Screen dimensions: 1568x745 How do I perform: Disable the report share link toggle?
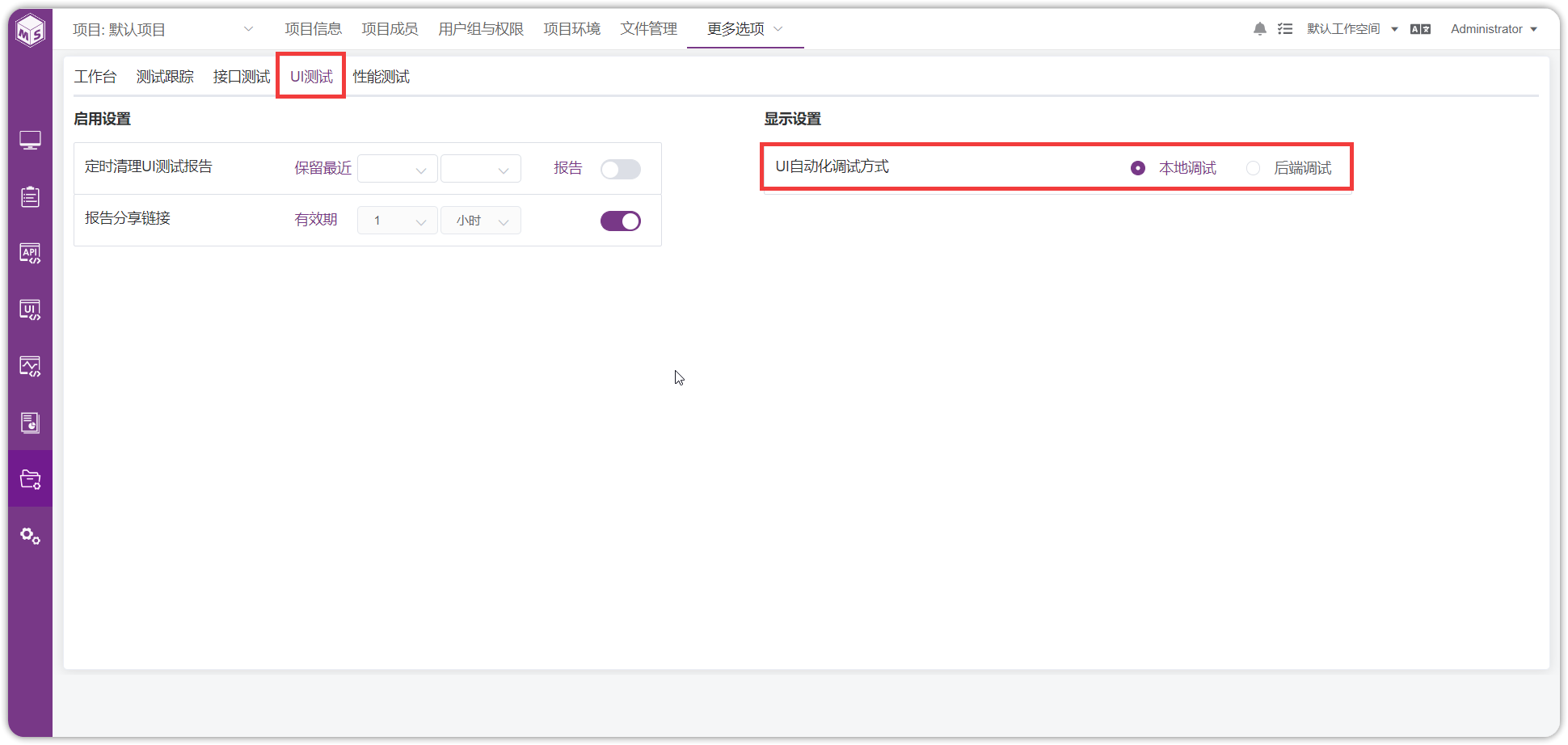pyautogui.click(x=621, y=221)
